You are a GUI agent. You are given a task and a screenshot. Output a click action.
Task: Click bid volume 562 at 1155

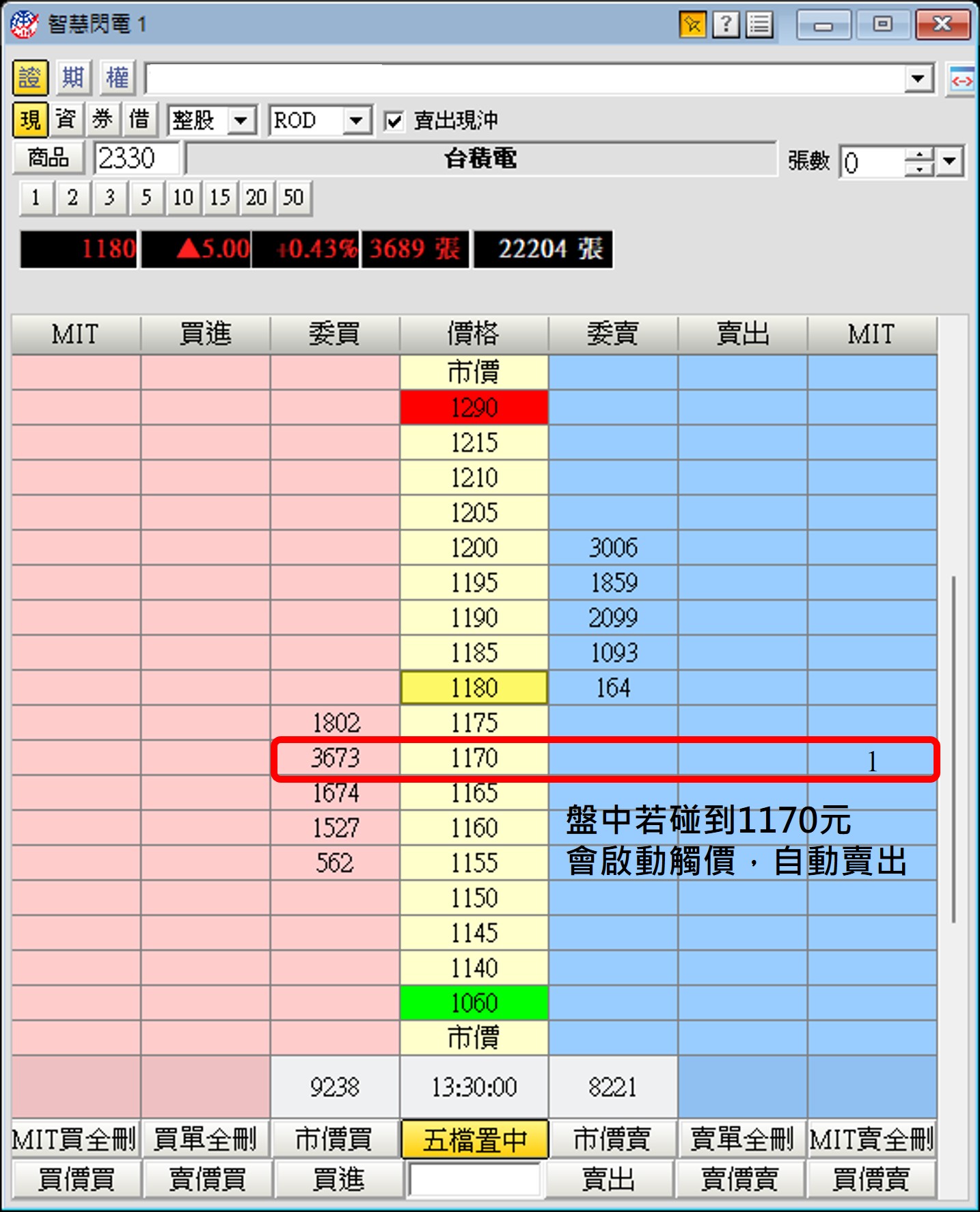point(335,863)
